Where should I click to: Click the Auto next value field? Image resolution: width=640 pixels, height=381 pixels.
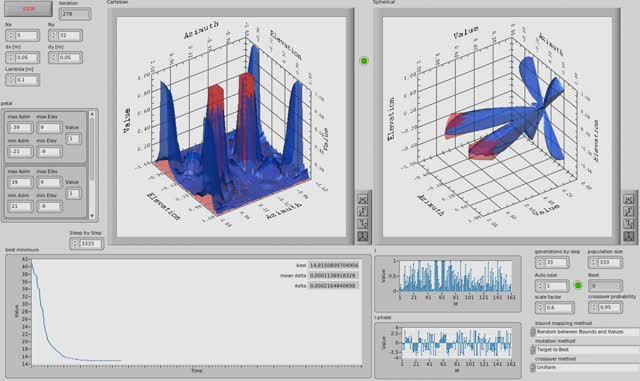(x=556, y=285)
